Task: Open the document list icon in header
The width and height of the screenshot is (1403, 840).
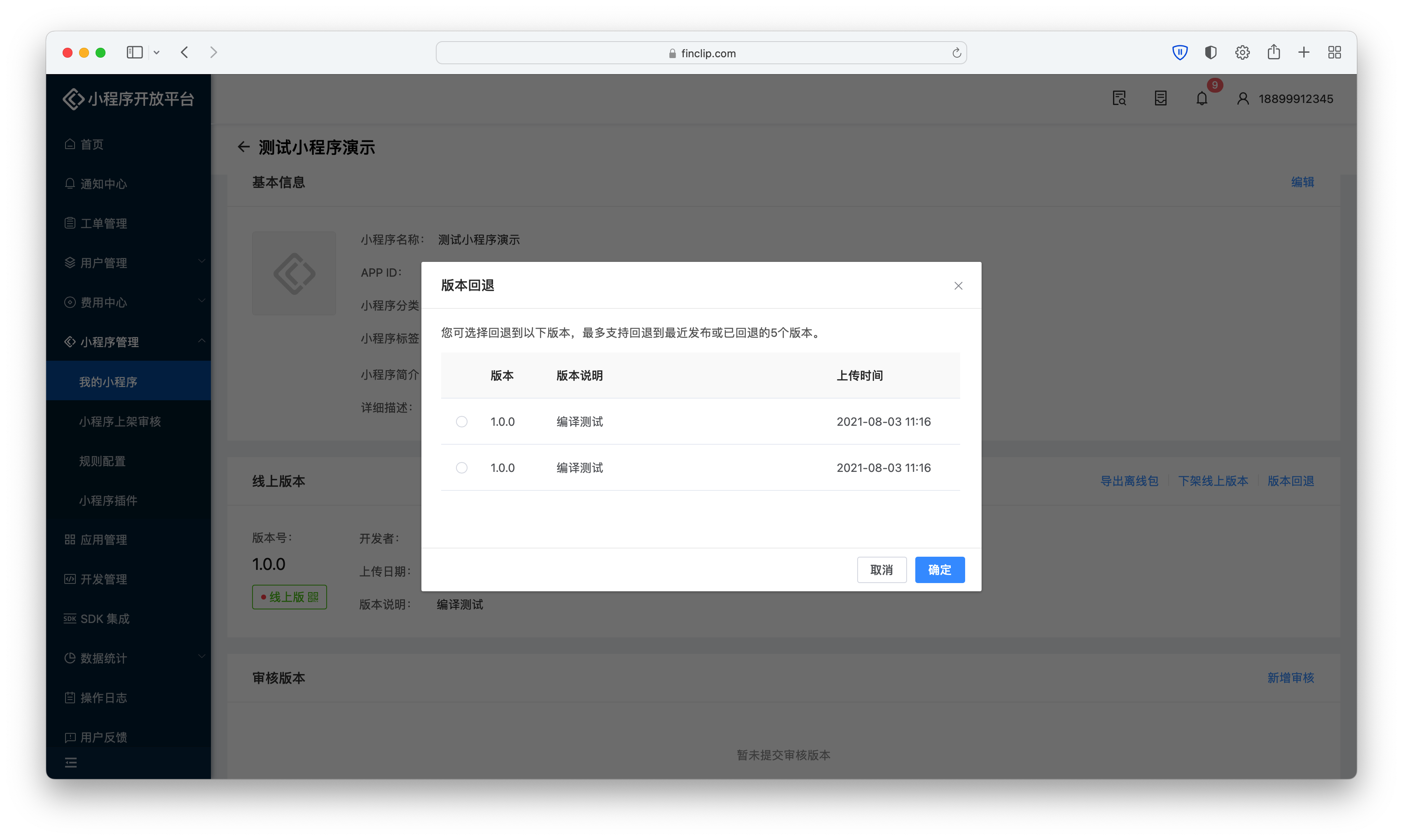Action: [1161, 98]
